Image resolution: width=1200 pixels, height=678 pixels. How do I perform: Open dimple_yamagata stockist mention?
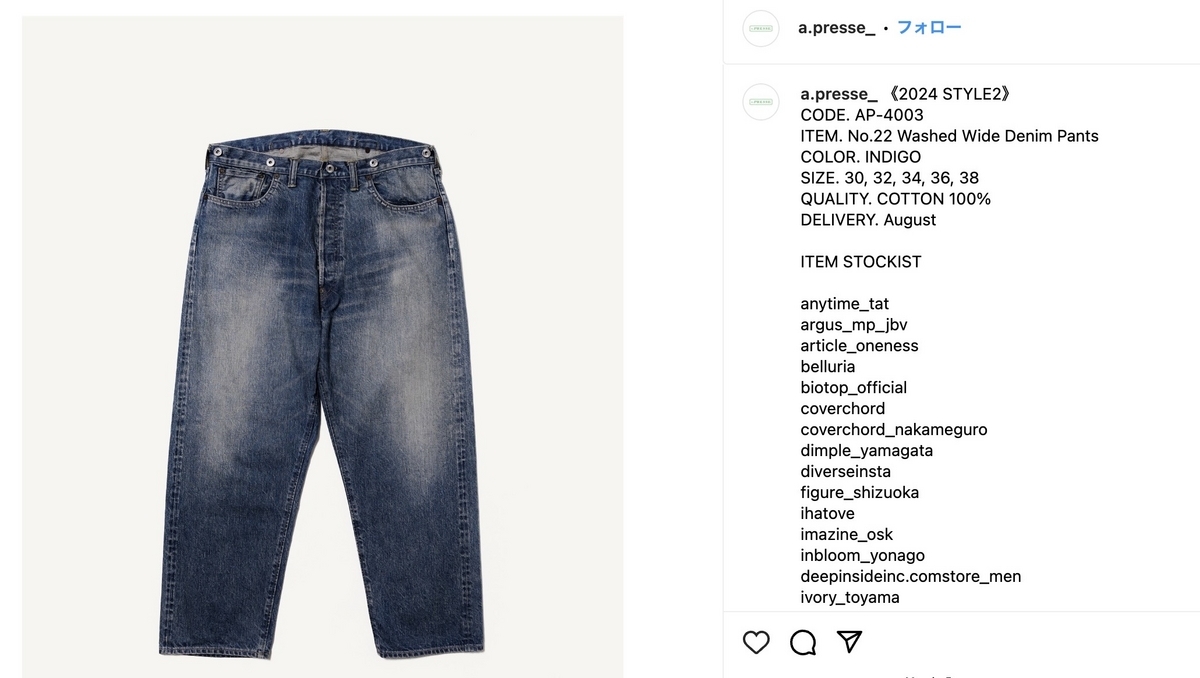point(866,451)
